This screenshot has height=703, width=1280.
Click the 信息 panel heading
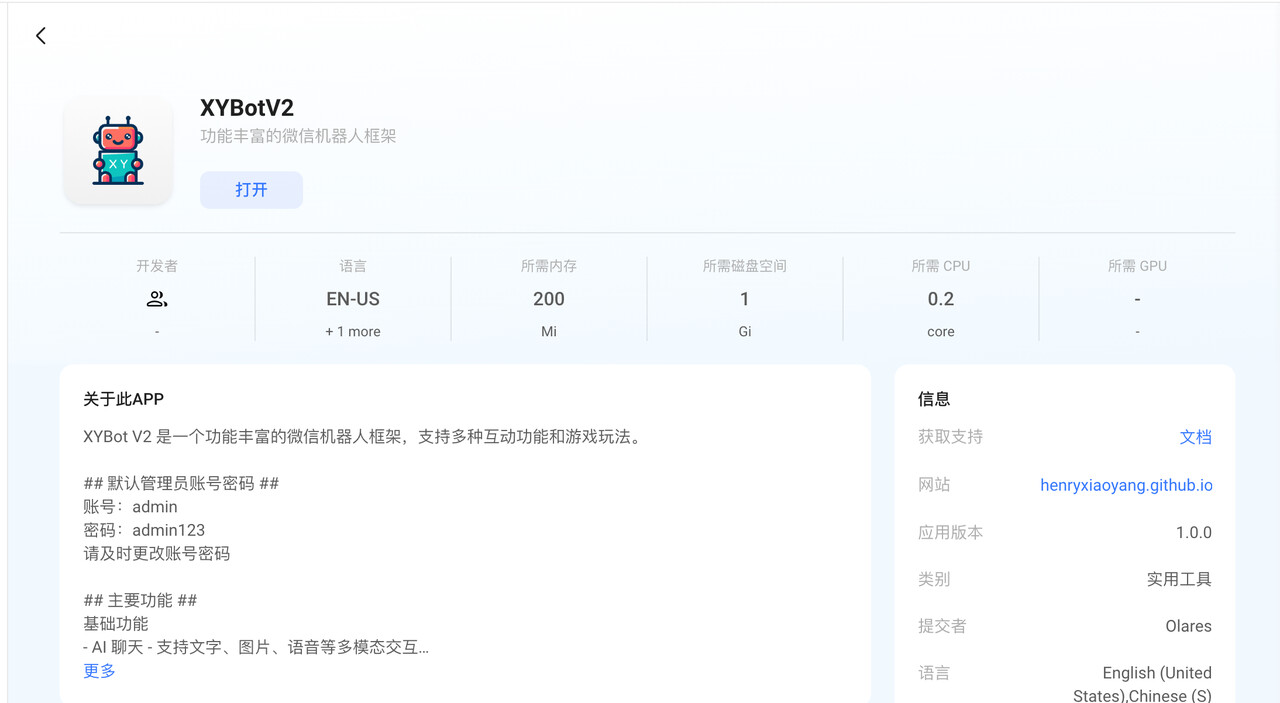pos(934,399)
